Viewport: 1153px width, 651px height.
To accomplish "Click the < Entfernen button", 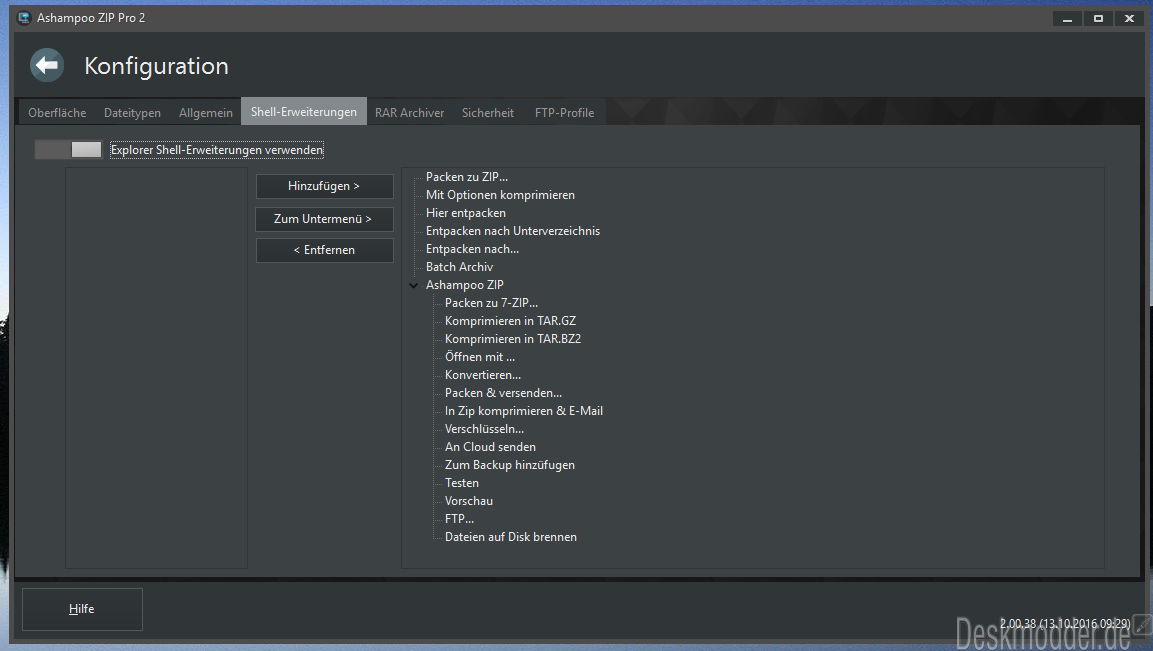I will (x=324, y=250).
